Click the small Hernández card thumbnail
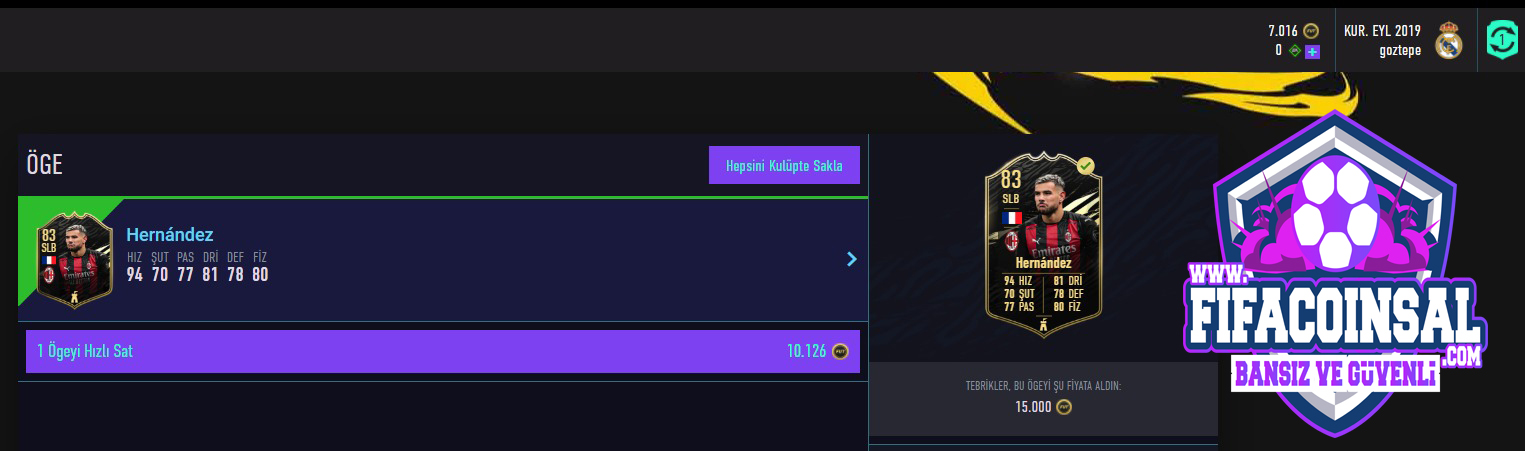 (x=72, y=259)
